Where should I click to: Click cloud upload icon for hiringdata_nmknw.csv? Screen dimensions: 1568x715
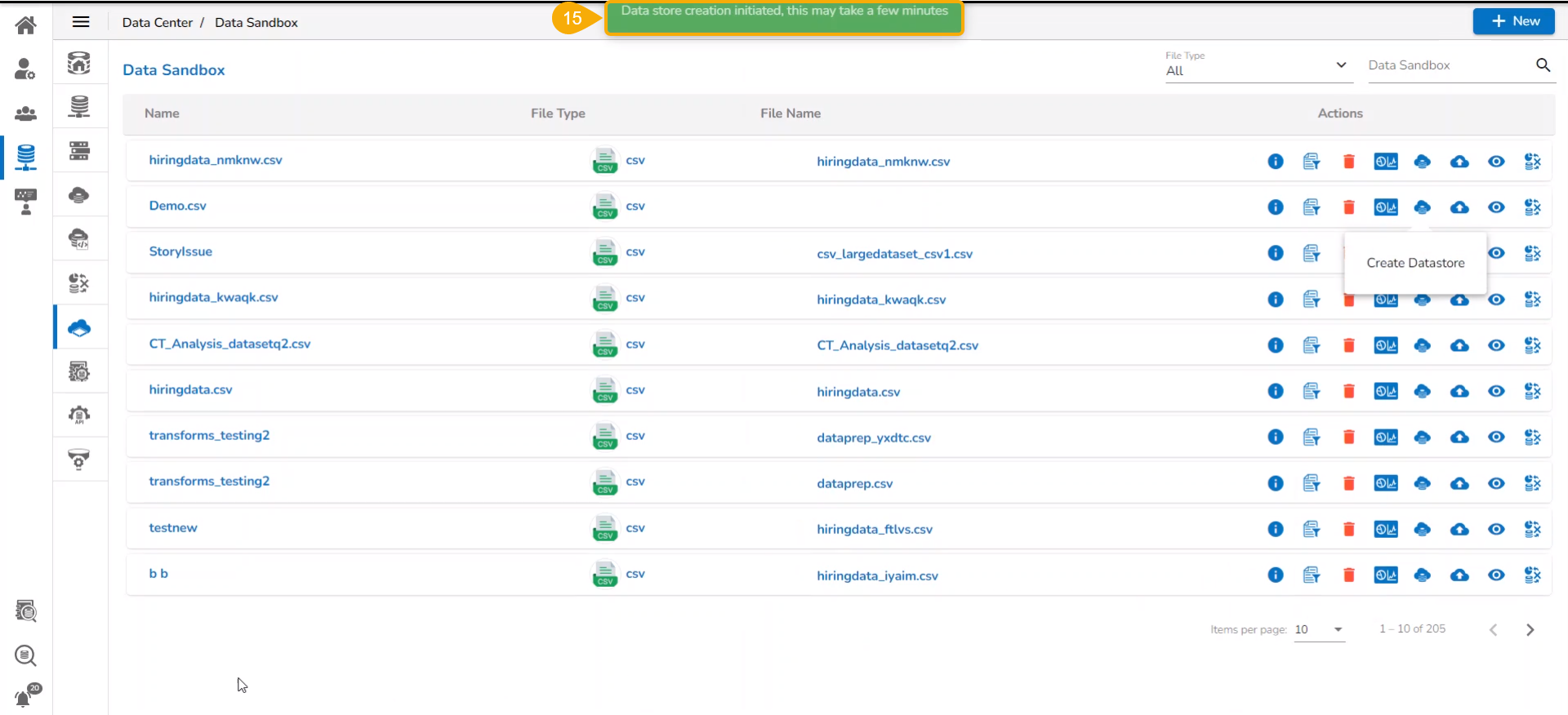point(1459,162)
